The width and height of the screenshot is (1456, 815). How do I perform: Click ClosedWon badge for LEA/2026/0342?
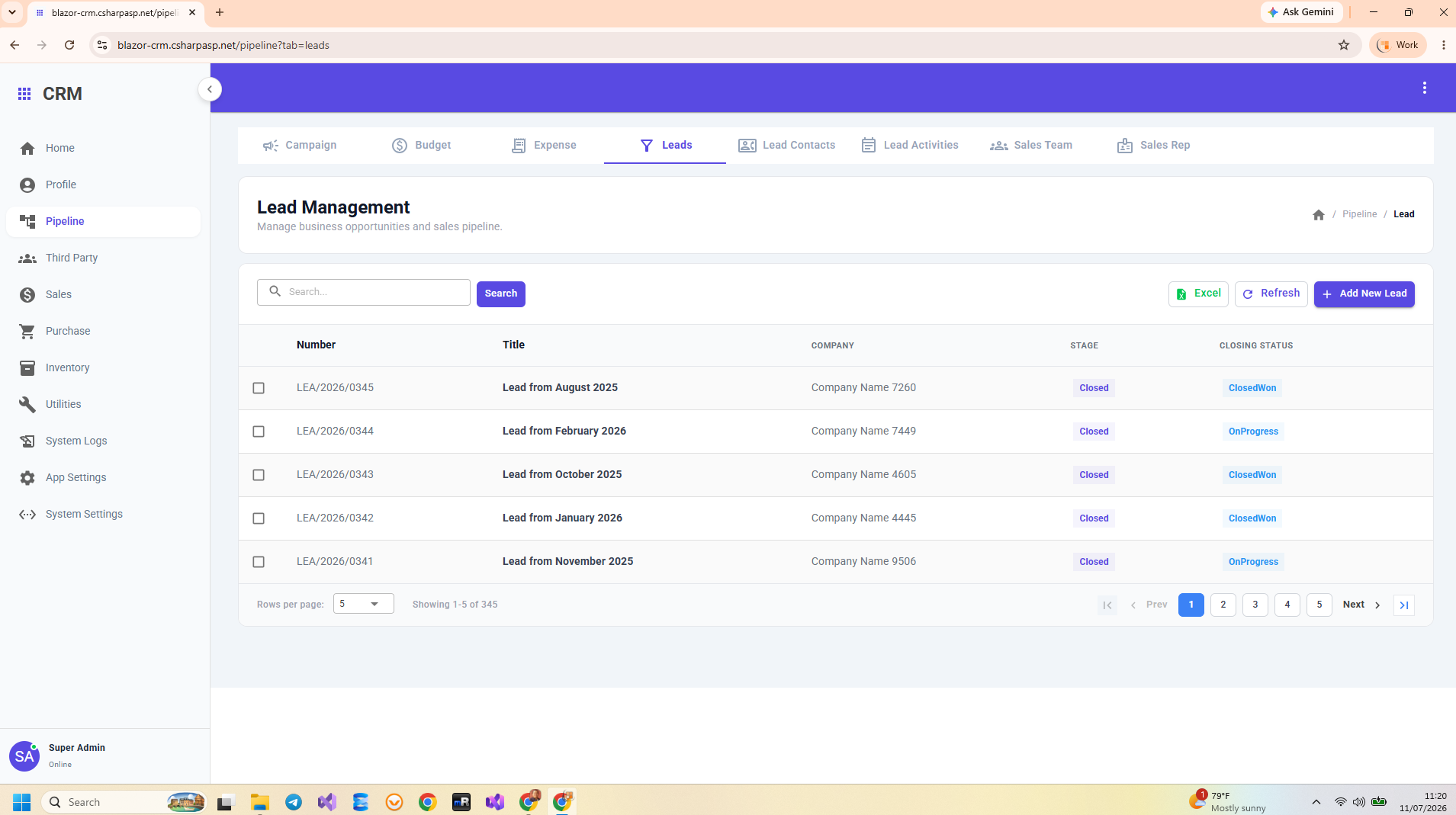tap(1252, 518)
